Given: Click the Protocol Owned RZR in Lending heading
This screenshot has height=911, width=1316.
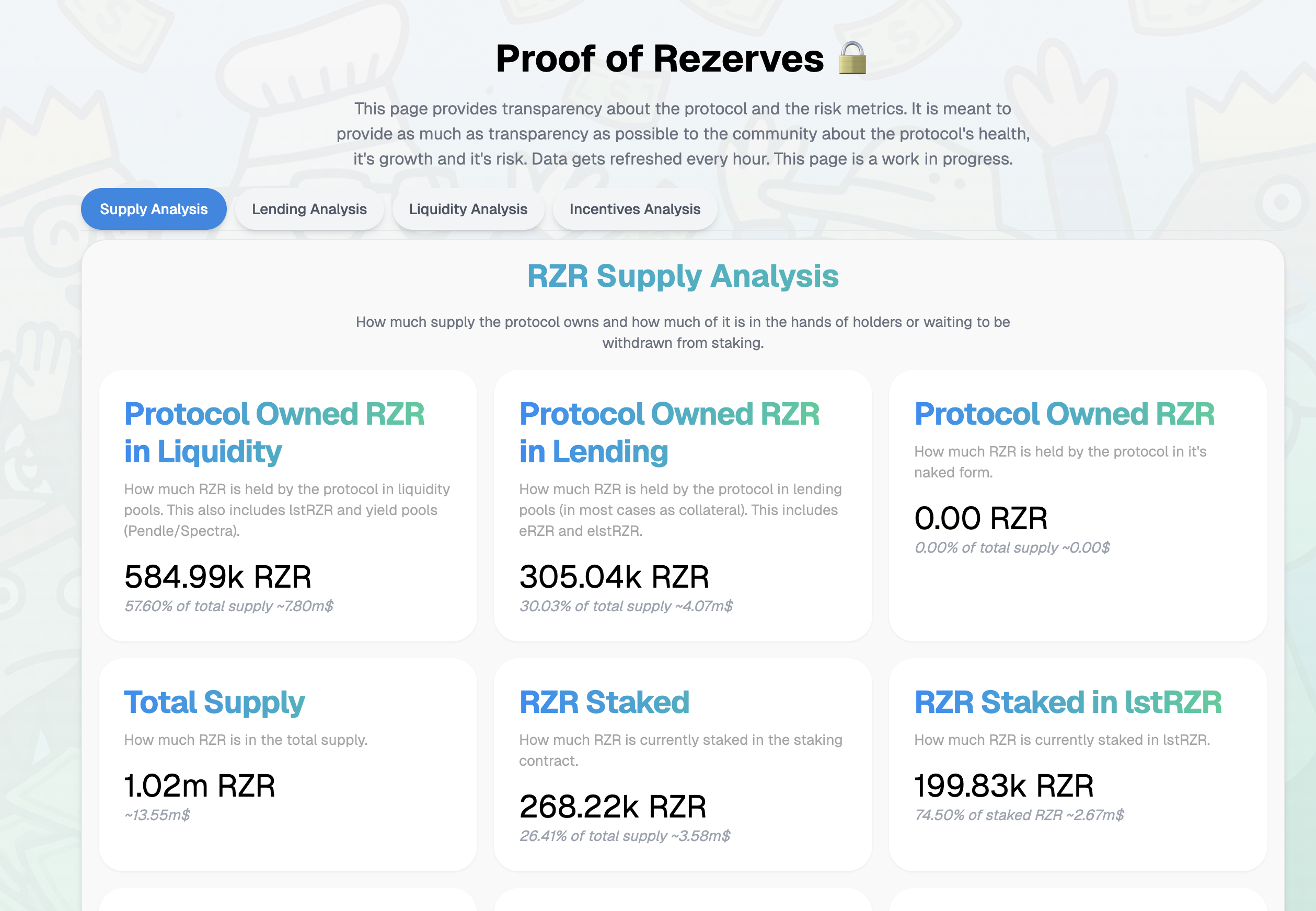Looking at the screenshot, I should (x=668, y=432).
